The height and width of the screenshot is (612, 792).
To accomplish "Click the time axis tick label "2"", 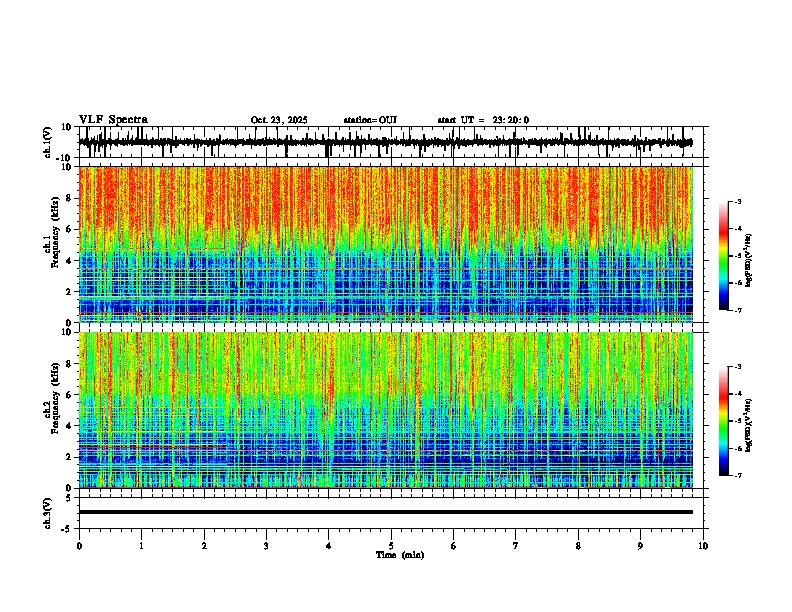I will point(204,546).
